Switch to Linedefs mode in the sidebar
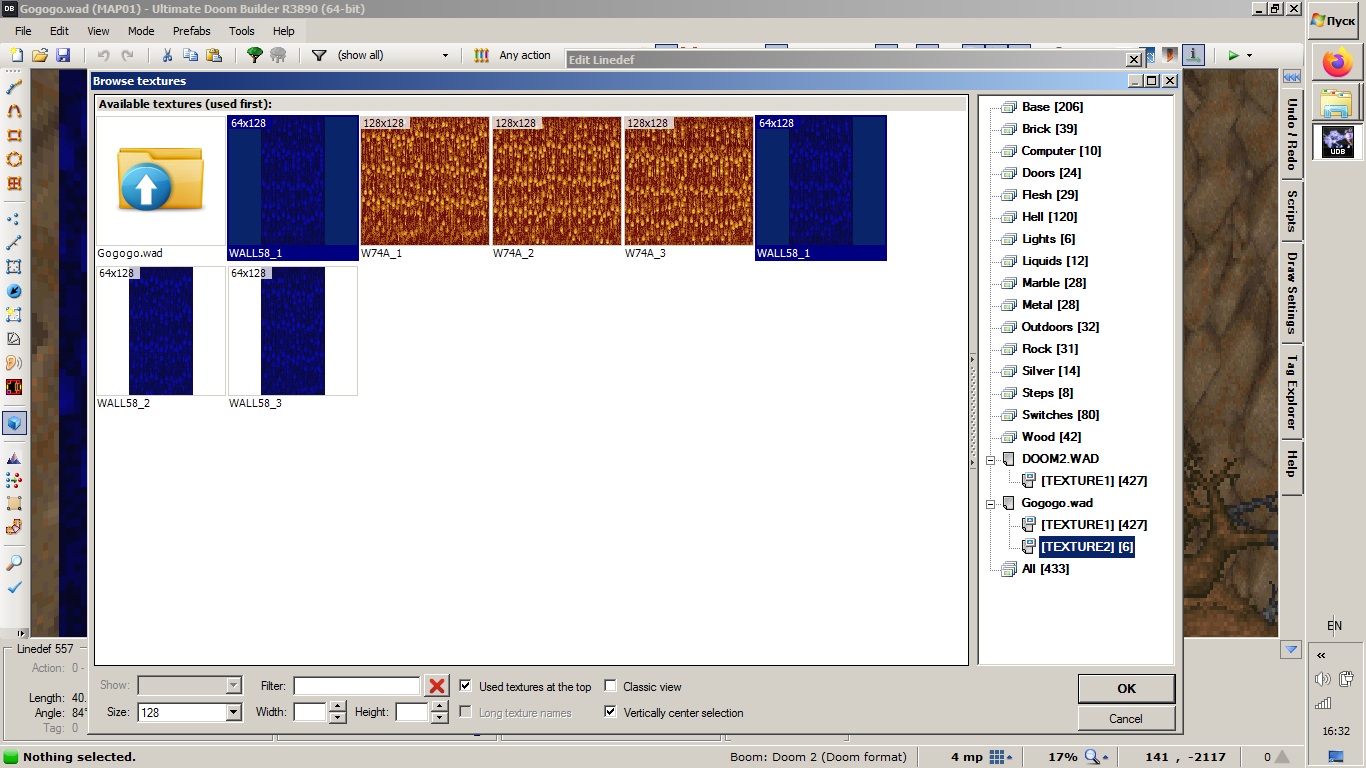Viewport: 1366px width, 768px height. [x=14, y=243]
